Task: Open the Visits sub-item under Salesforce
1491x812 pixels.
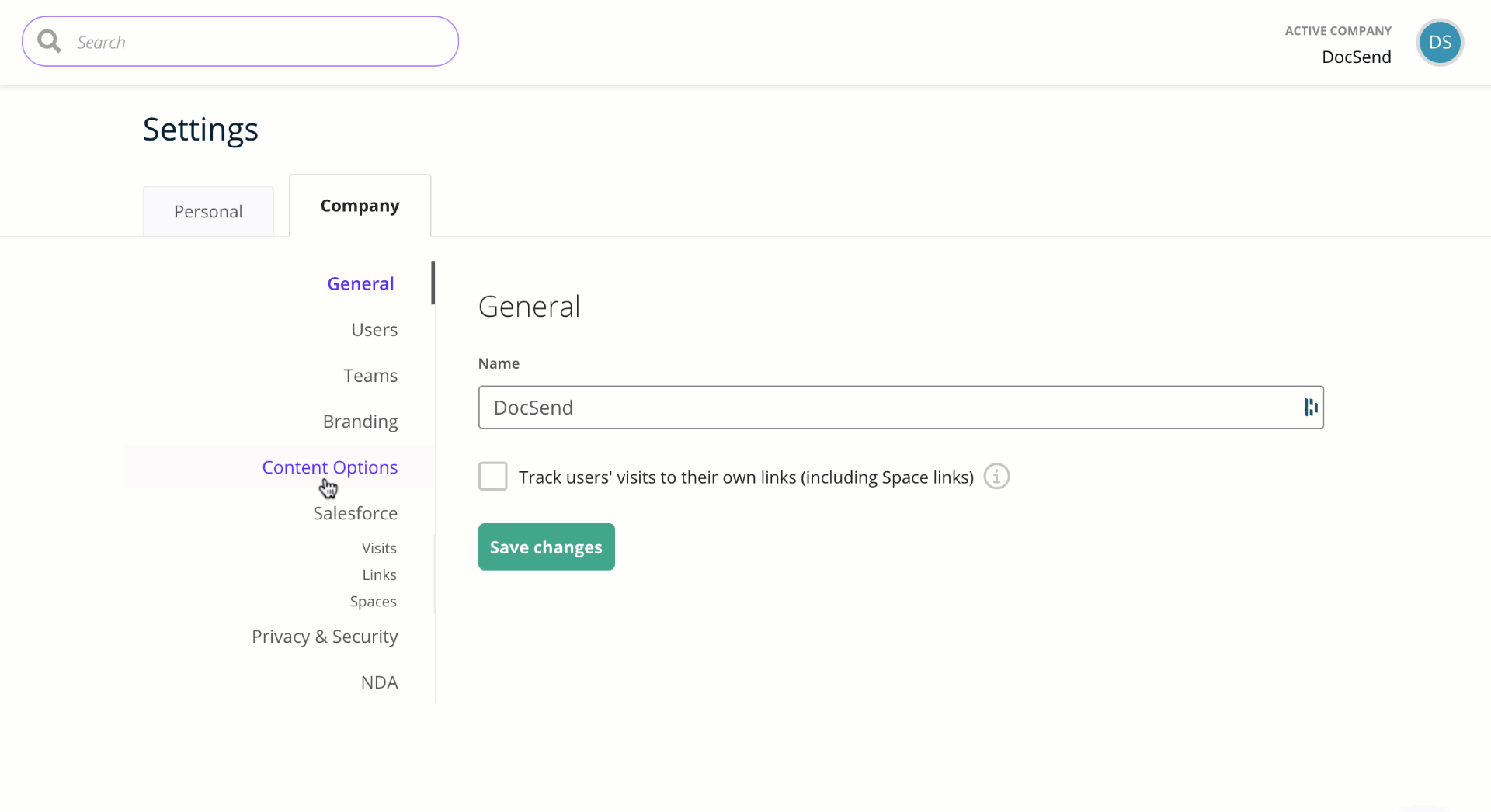Action: 379,548
